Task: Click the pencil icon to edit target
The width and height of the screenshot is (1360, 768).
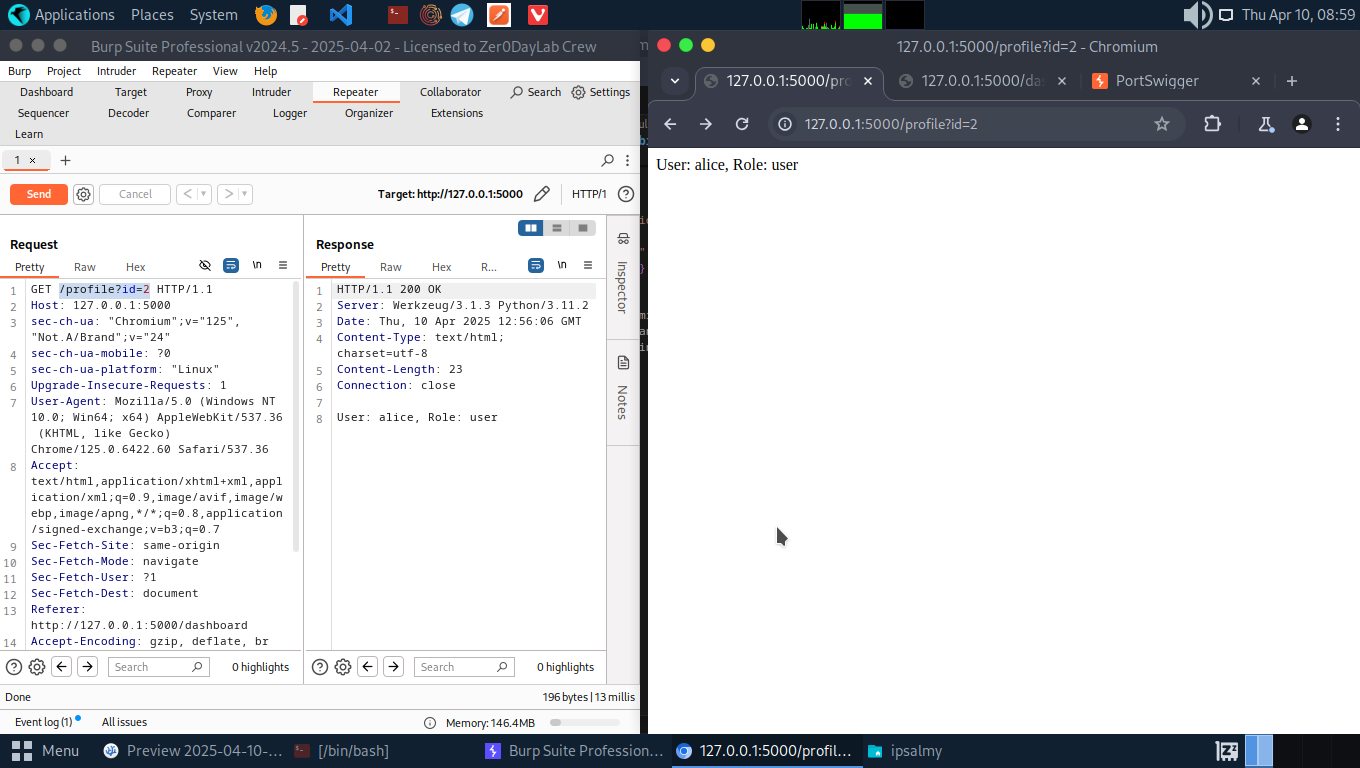Action: [x=541, y=194]
